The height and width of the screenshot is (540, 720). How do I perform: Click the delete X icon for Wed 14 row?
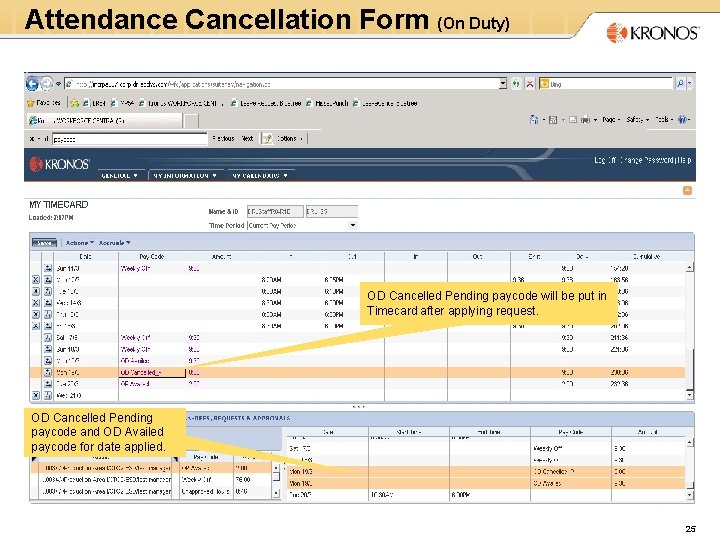coord(36,303)
